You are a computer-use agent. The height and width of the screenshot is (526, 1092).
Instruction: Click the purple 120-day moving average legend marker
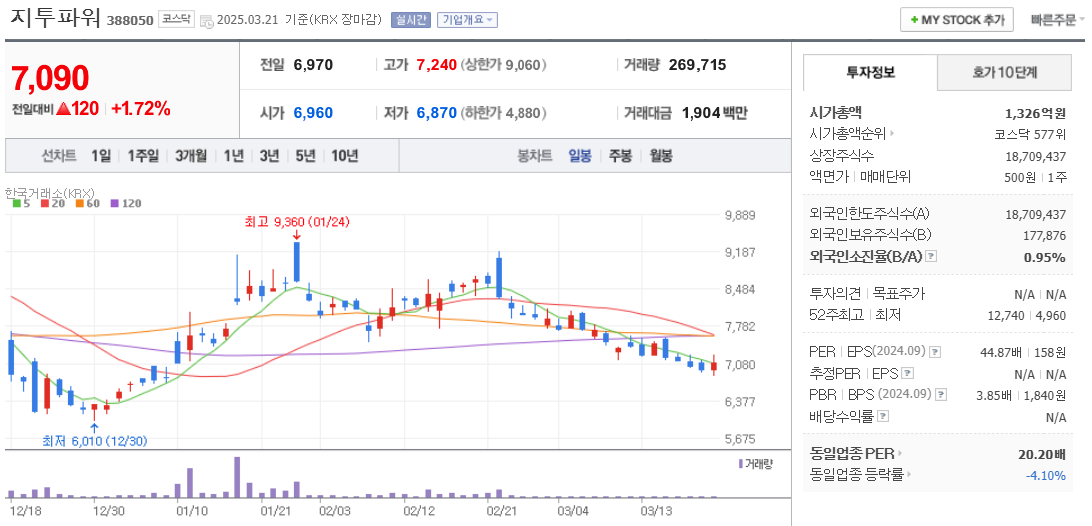tap(114, 203)
